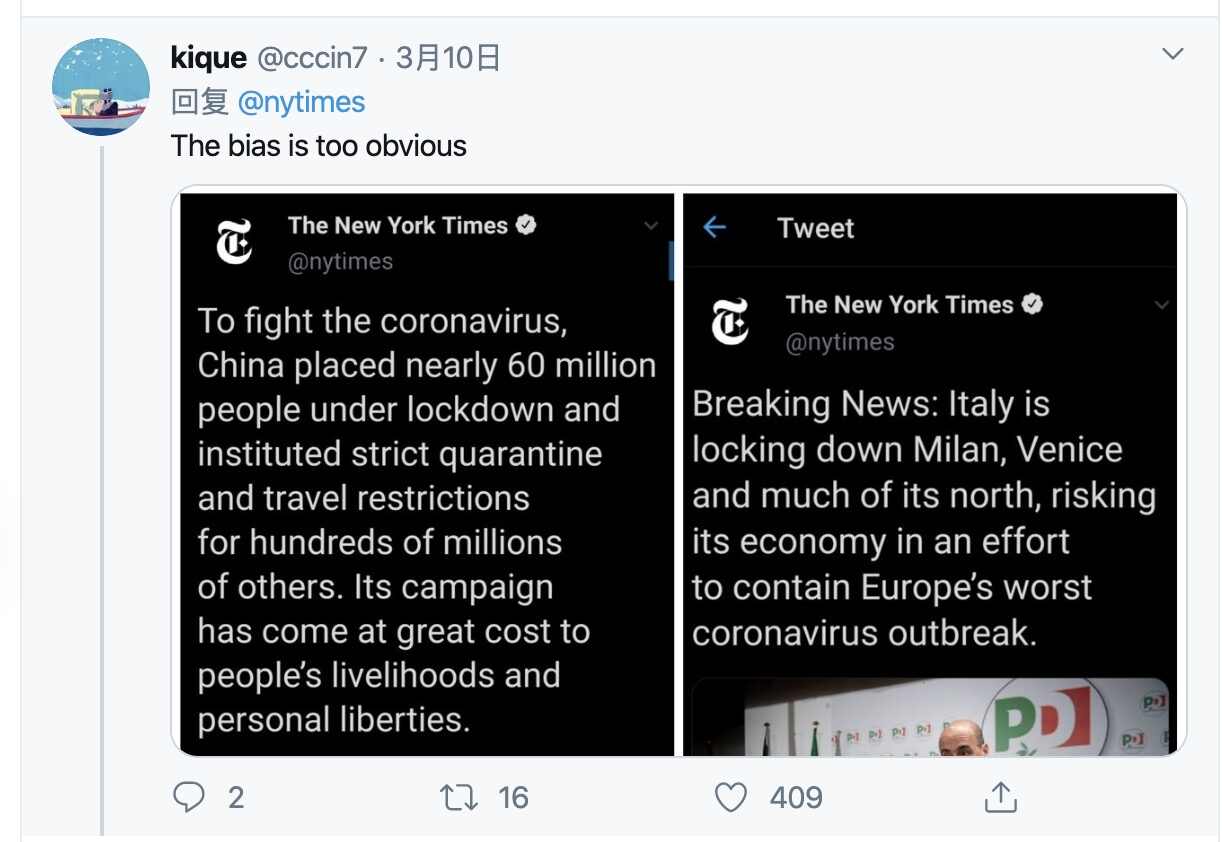Expand the tweet options chevron for kique's post
The height and width of the screenshot is (842, 1222).
point(1172,54)
